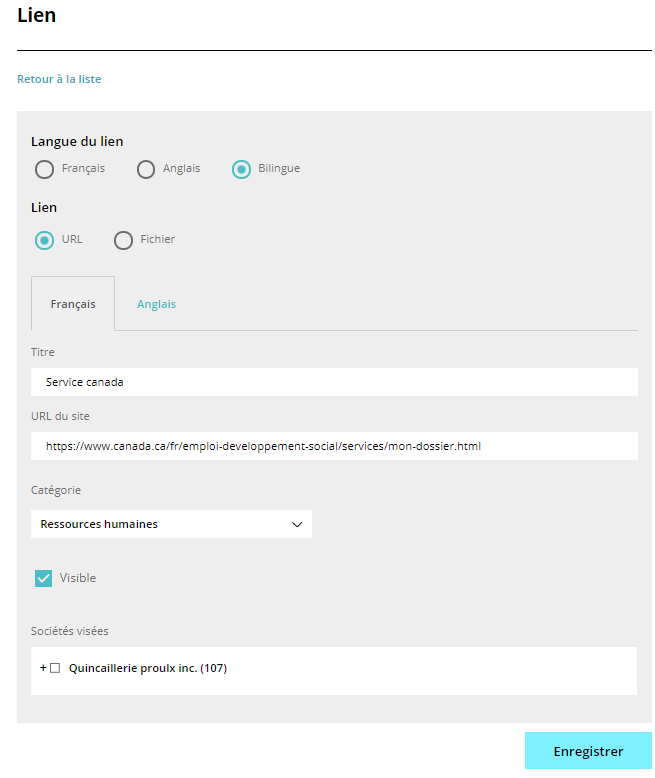Select the URL link type radio
This screenshot has width=655, height=778.
[x=44, y=240]
